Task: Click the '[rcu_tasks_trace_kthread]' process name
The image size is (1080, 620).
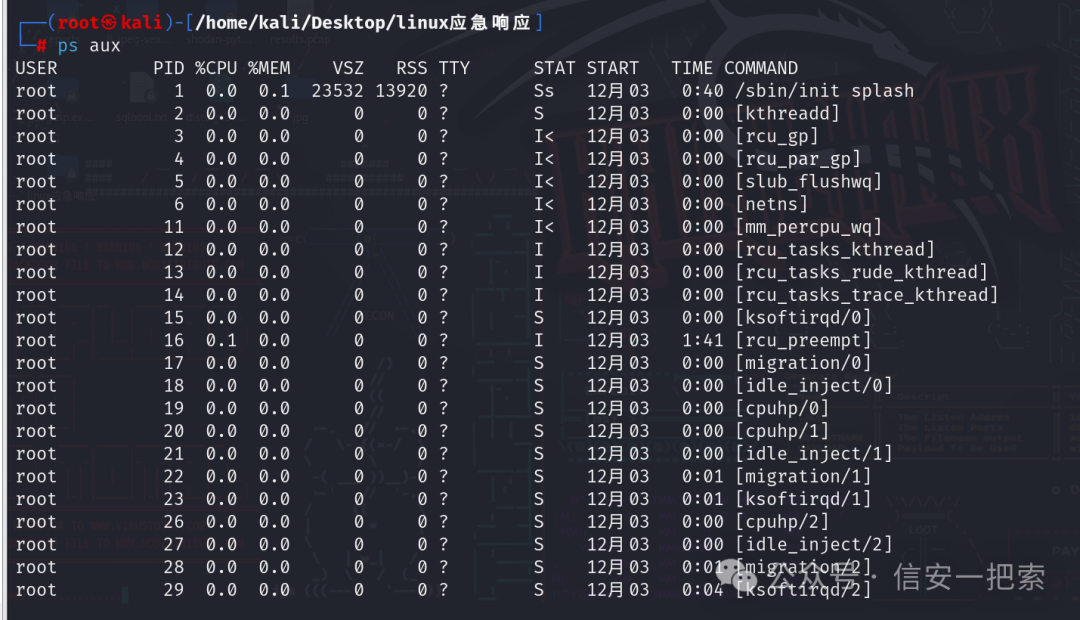Action: coord(866,296)
